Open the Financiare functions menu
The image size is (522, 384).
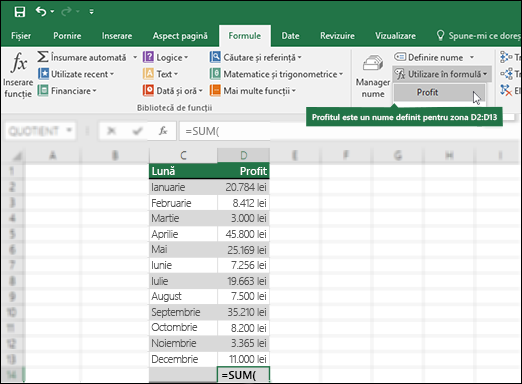click(67, 91)
